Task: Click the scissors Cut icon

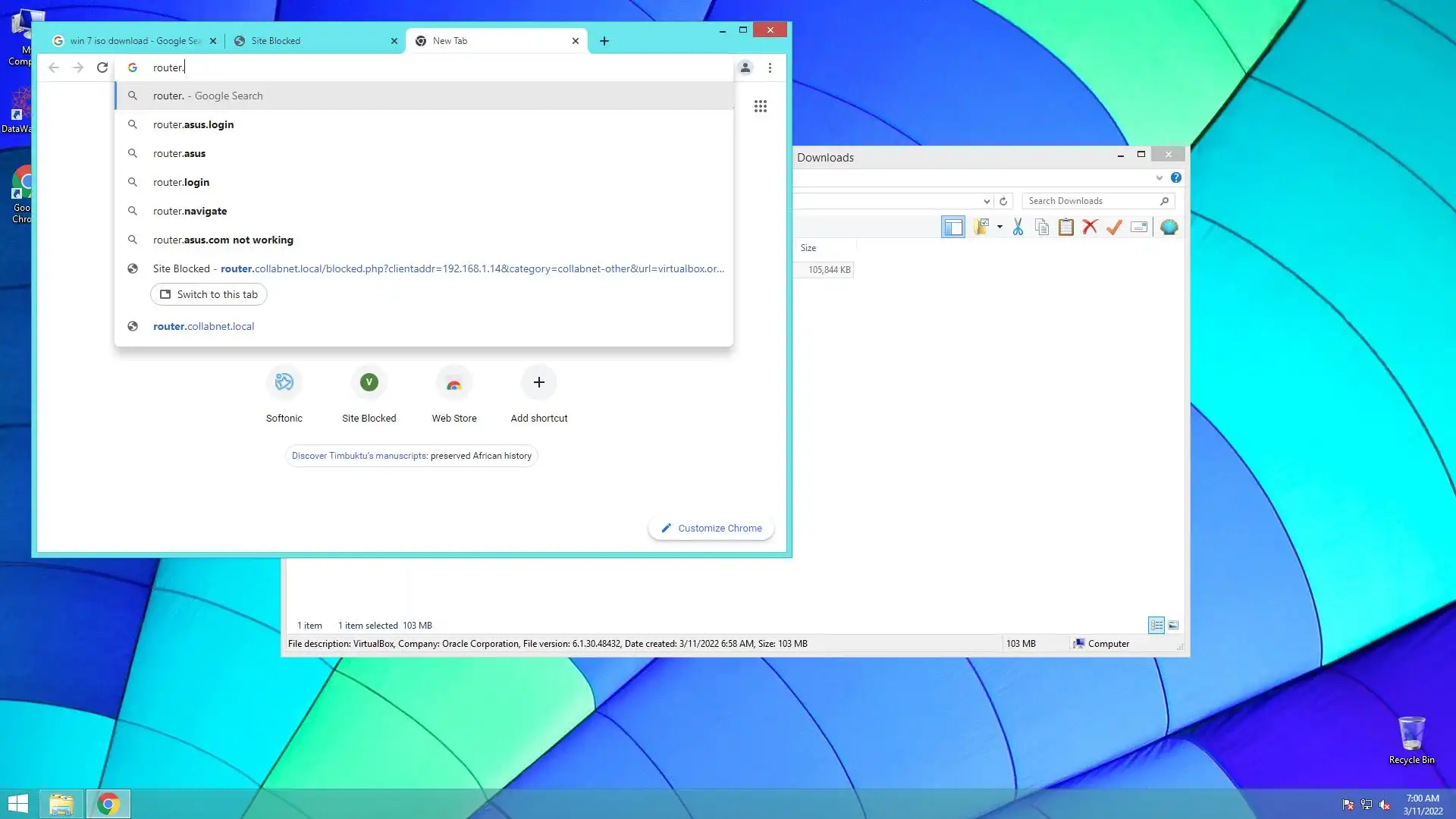Action: [x=1018, y=227]
